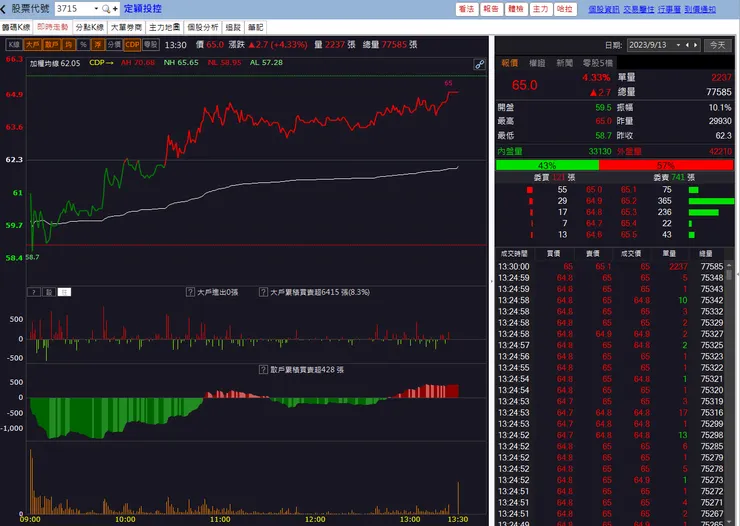
Task: Click the stock code input showing 3715
Action: (74, 9)
